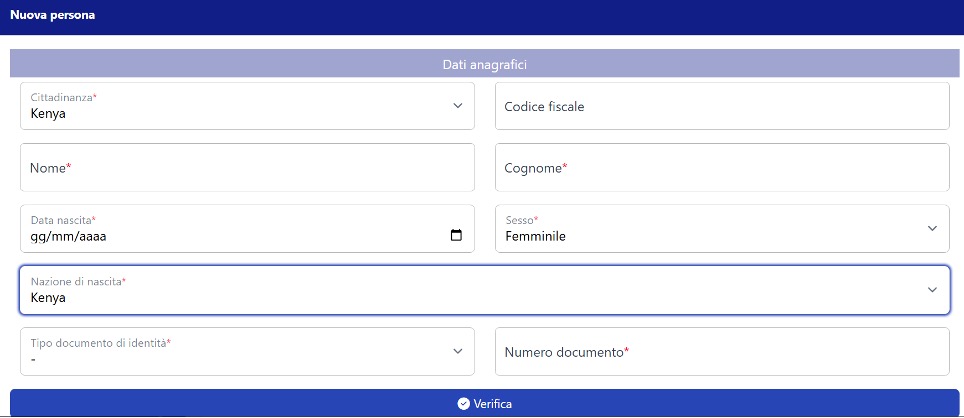Focus the Codice fiscale field
The width and height of the screenshot is (964, 418).
tap(722, 106)
